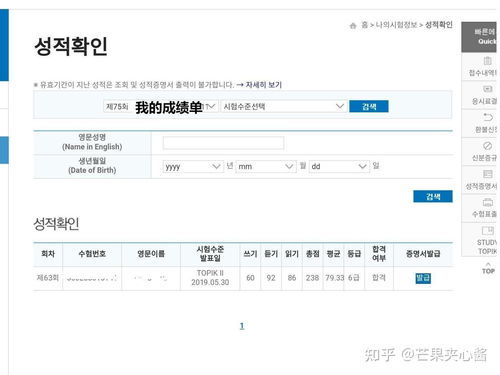Open 응시료결제 quick menu icon
Viewport: 500px width, 375px height.
(487, 89)
